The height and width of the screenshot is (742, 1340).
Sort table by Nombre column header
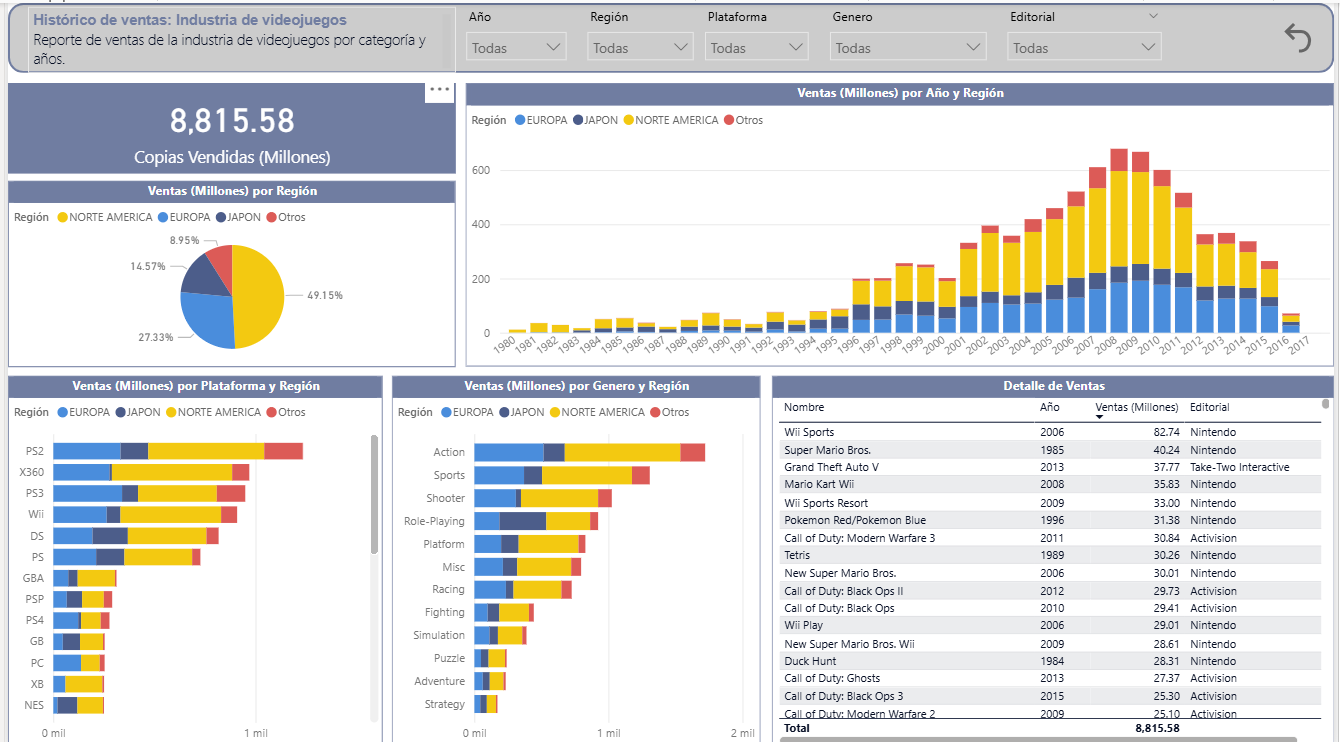click(804, 407)
